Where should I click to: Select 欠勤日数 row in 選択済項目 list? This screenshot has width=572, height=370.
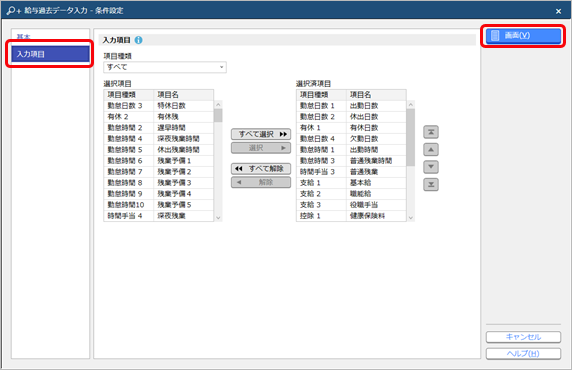tap(351, 139)
